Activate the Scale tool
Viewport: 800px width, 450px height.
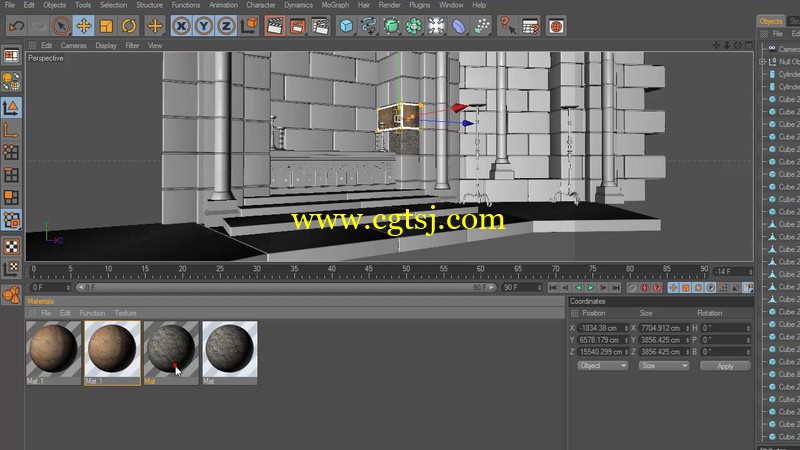pyautogui.click(x=106, y=26)
